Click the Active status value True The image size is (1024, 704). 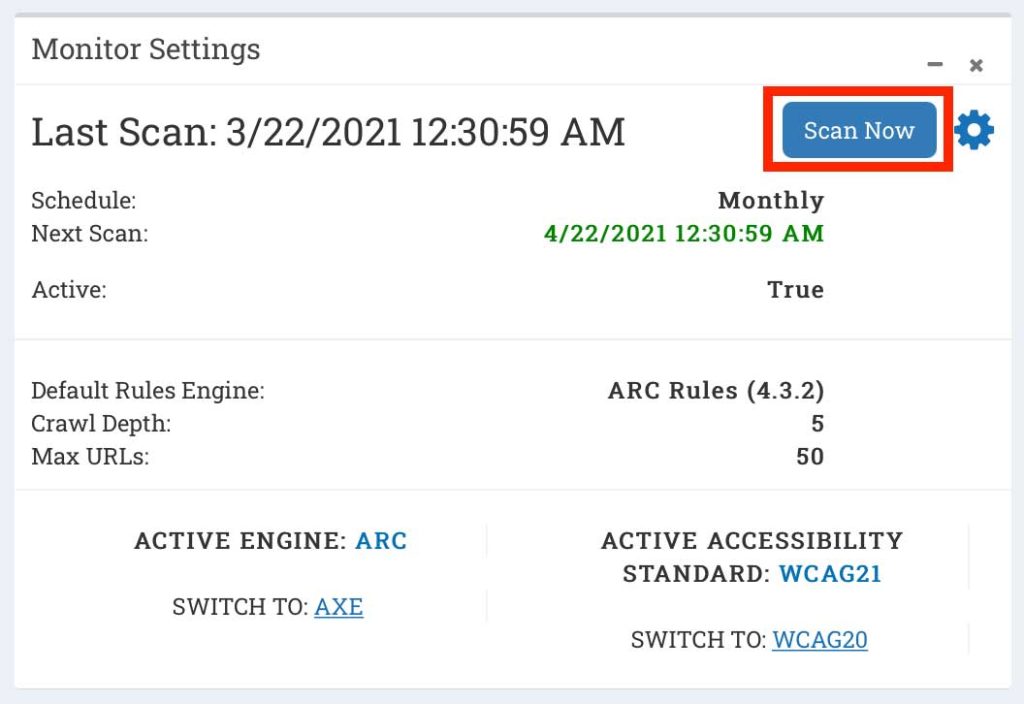pyautogui.click(x=795, y=290)
